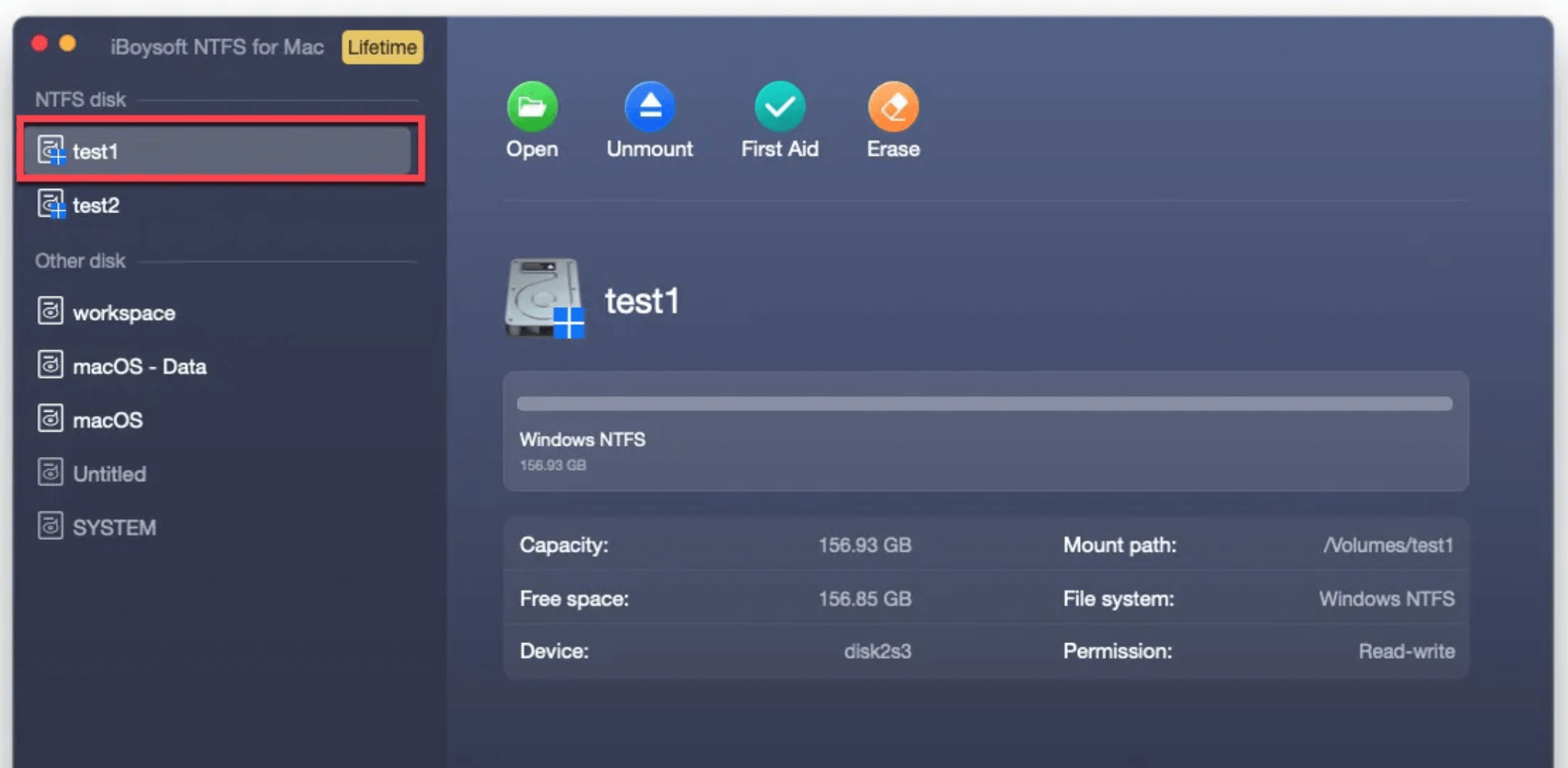Run First Aid on test1
Image resolution: width=1568 pixels, height=768 pixels.
tap(779, 120)
